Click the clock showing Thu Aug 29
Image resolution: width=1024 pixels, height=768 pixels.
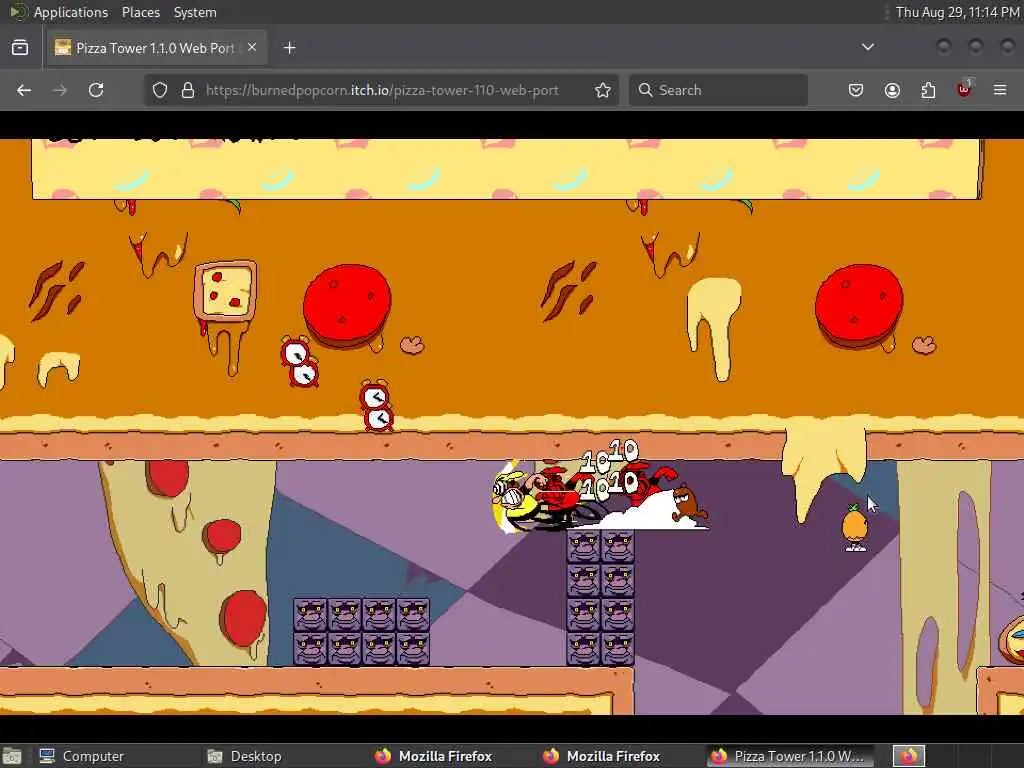(x=957, y=12)
